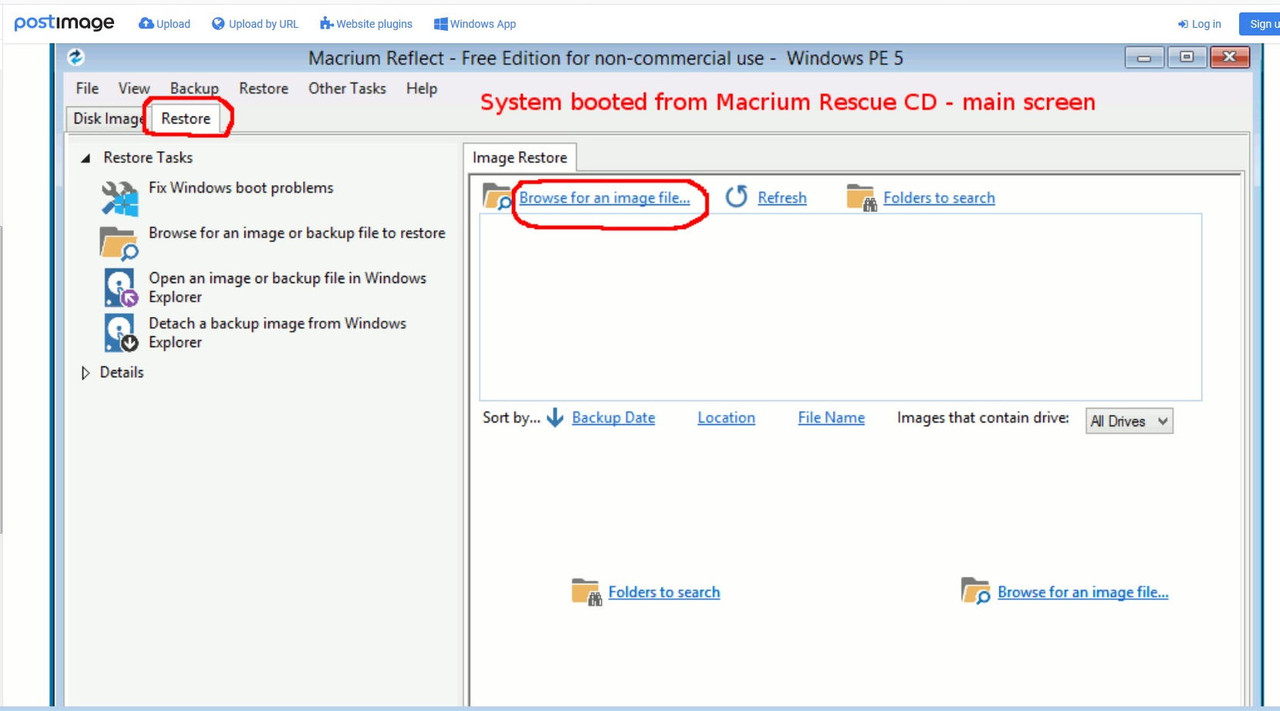This screenshot has width=1280, height=711.
Task: Click the Website plugins puzzle icon
Action: [326, 23]
